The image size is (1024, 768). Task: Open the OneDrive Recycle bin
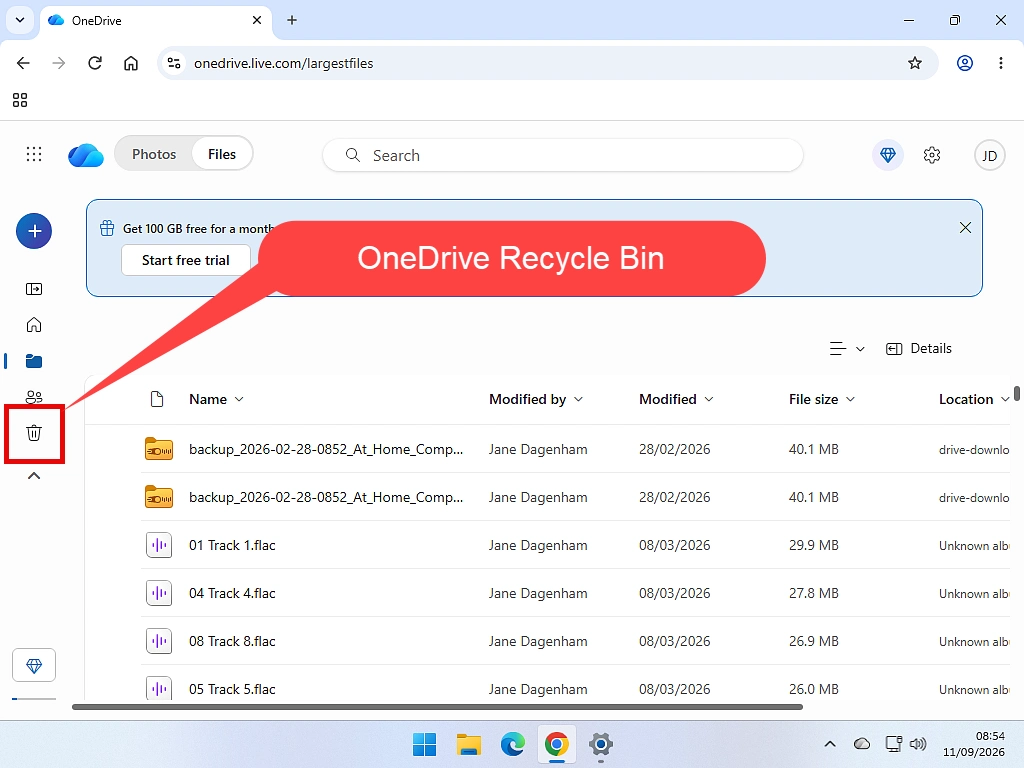coord(34,432)
